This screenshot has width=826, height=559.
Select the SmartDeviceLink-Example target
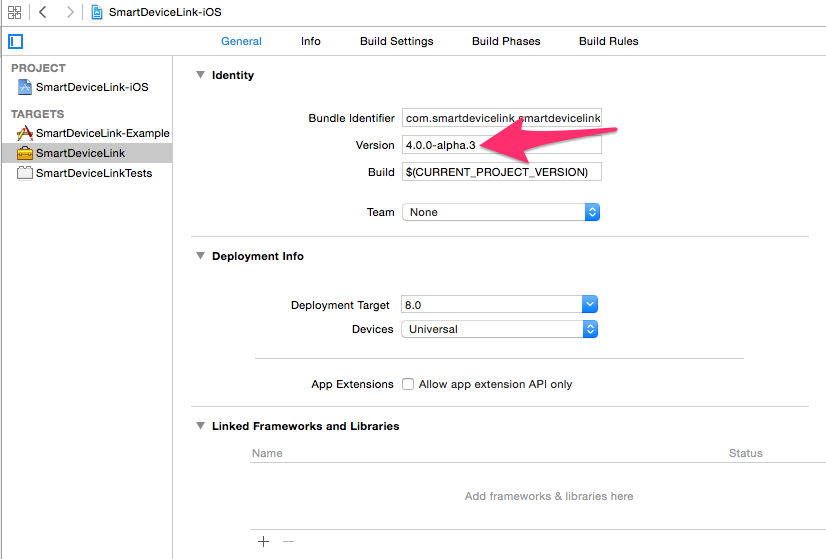click(87, 133)
